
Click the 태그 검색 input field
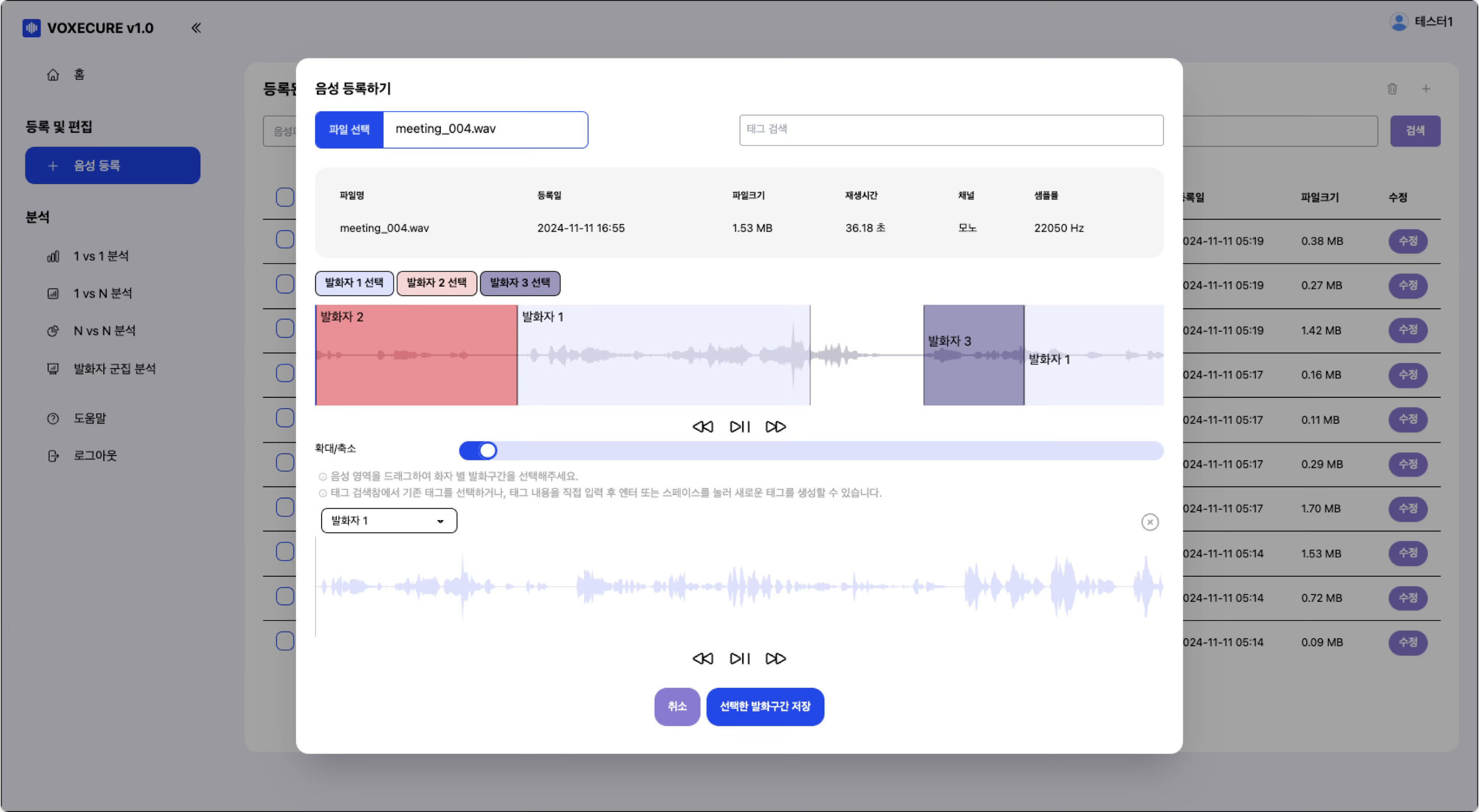coord(951,130)
